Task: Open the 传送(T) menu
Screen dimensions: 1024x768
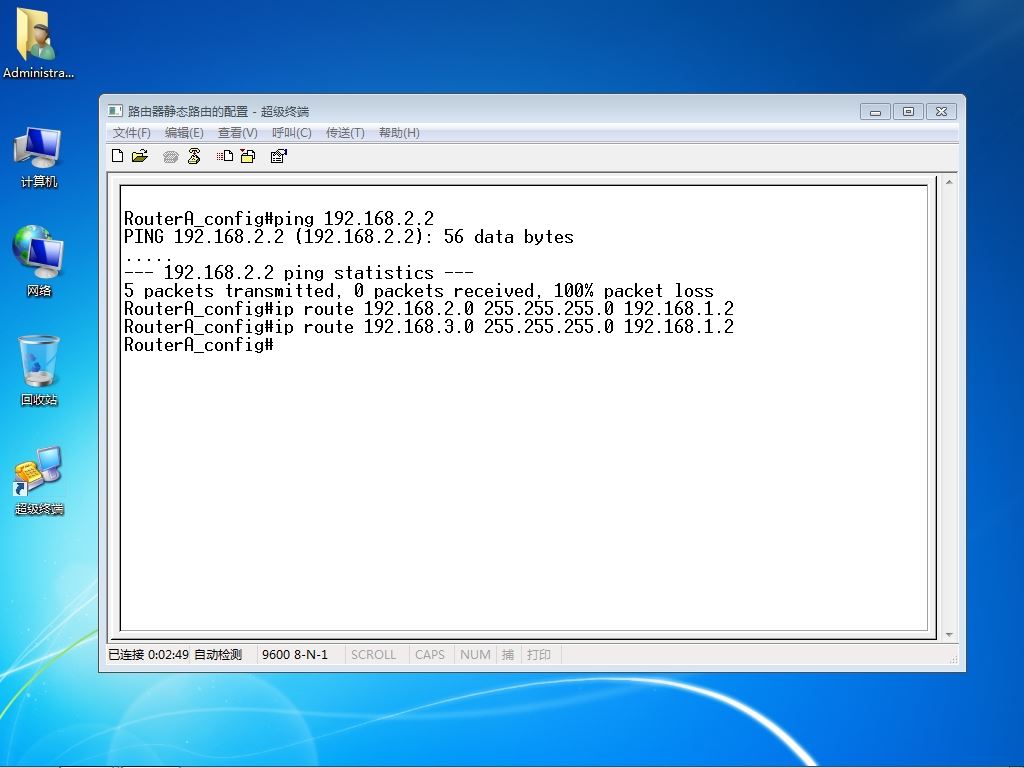Action: pyautogui.click(x=345, y=133)
